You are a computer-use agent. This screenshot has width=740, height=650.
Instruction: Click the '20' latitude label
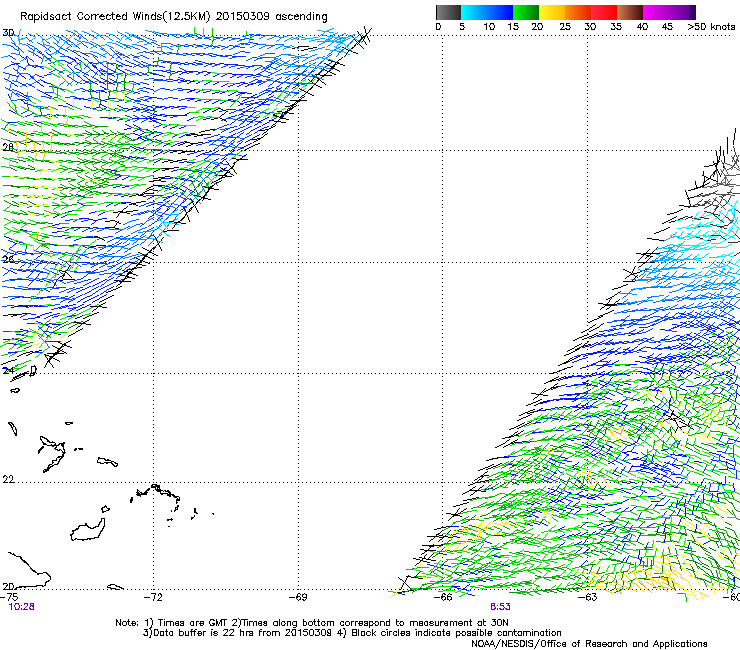click(8, 587)
